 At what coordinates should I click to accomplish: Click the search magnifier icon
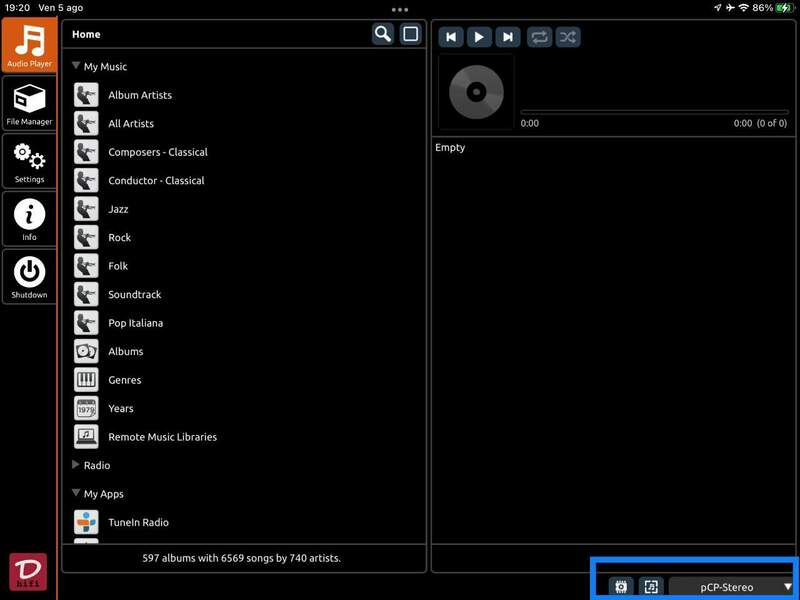pos(382,34)
